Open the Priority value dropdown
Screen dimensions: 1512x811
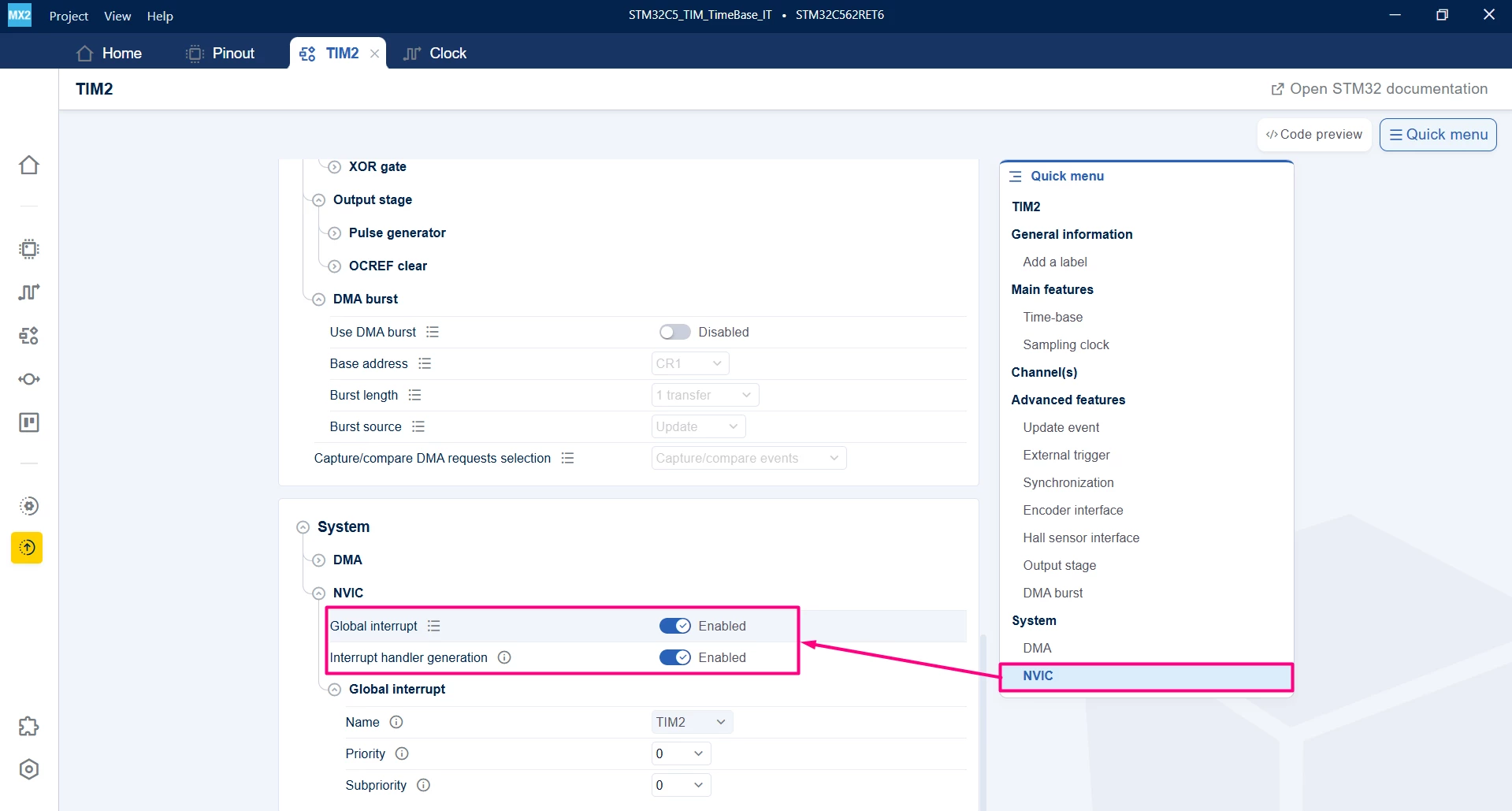(x=681, y=753)
